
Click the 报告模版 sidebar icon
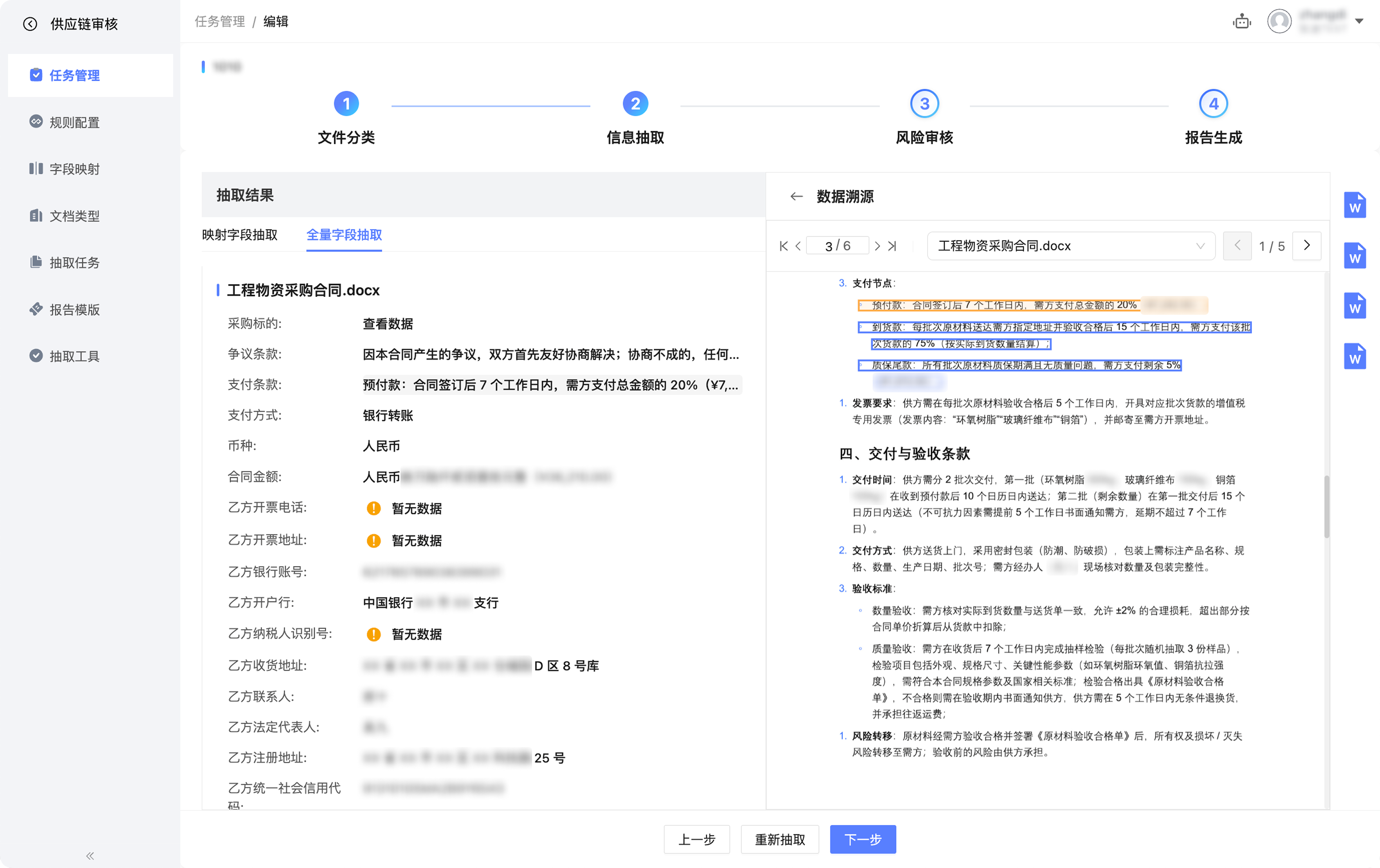point(36,309)
